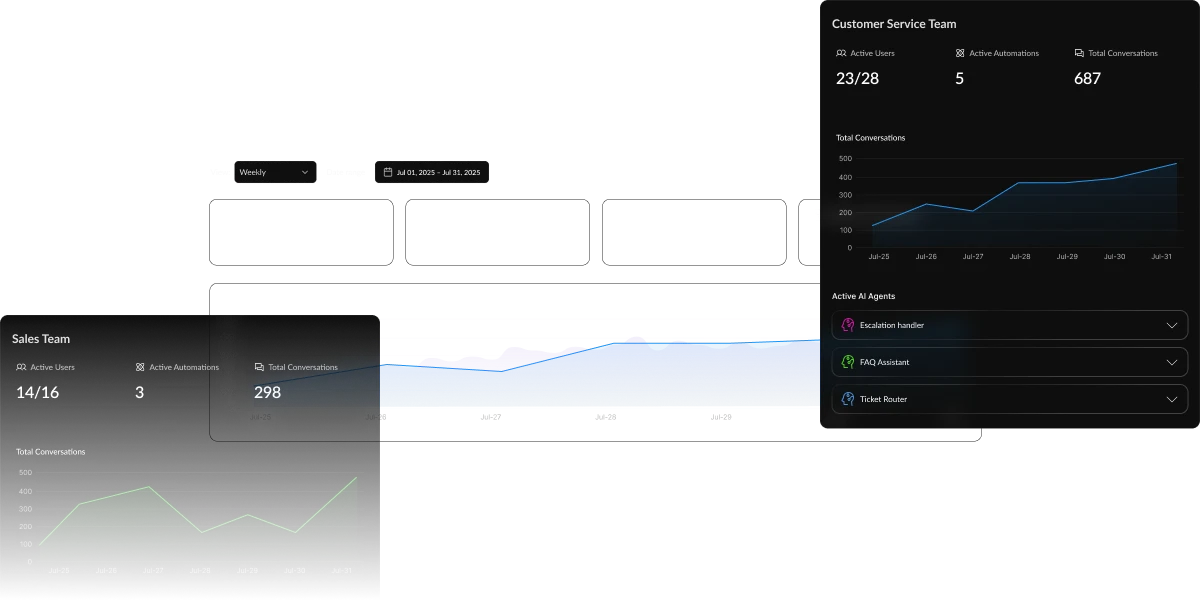Image resolution: width=1200 pixels, height=600 pixels.
Task: Expand the Escalation handler chevron
Action: (x=1172, y=325)
